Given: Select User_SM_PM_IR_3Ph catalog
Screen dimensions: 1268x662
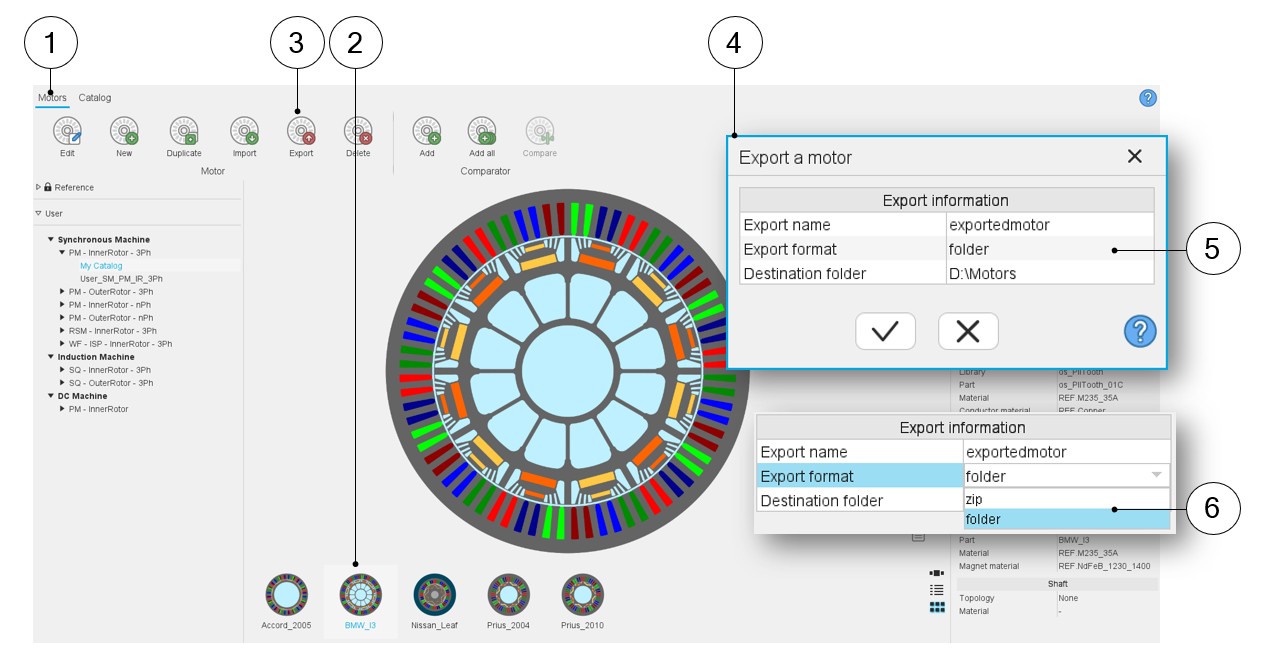Looking at the screenshot, I should coord(121,279).
